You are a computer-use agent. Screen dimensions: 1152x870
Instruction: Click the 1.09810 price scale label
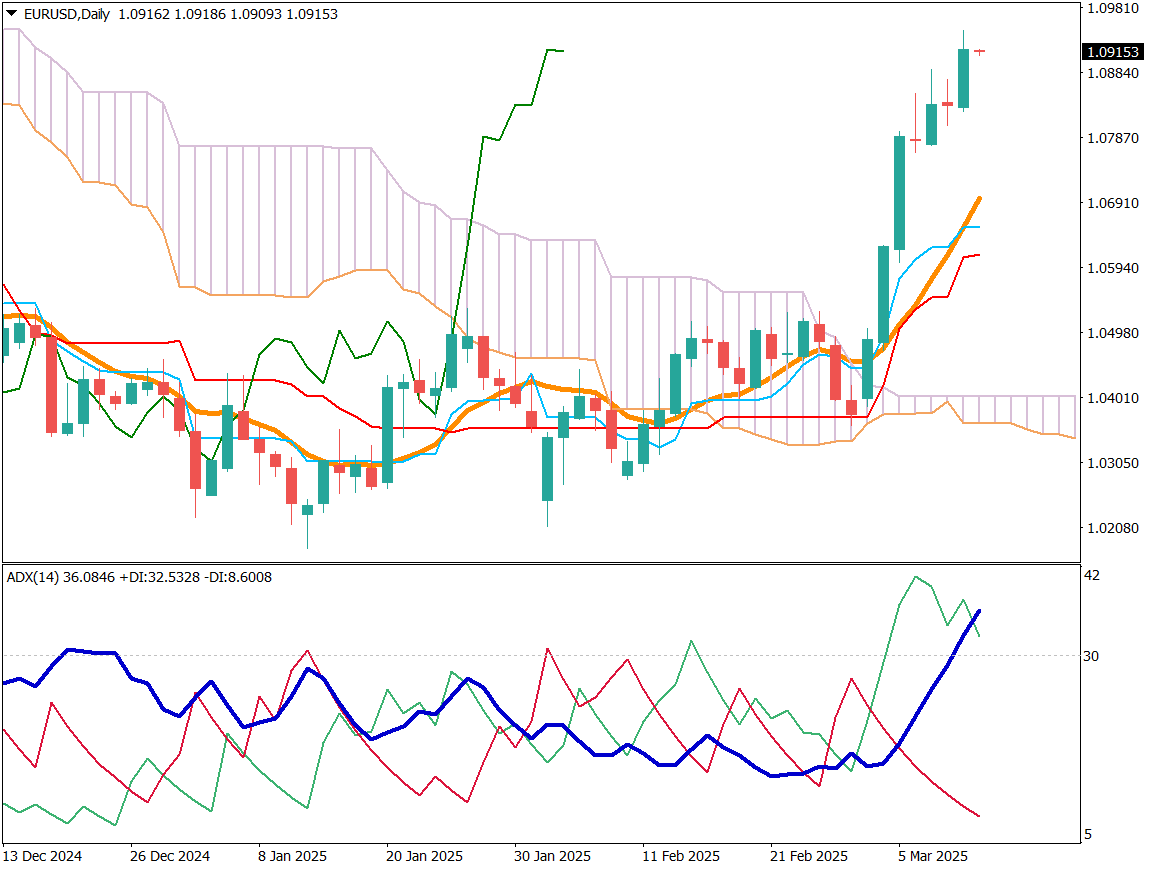click(x=1112, y=8)
